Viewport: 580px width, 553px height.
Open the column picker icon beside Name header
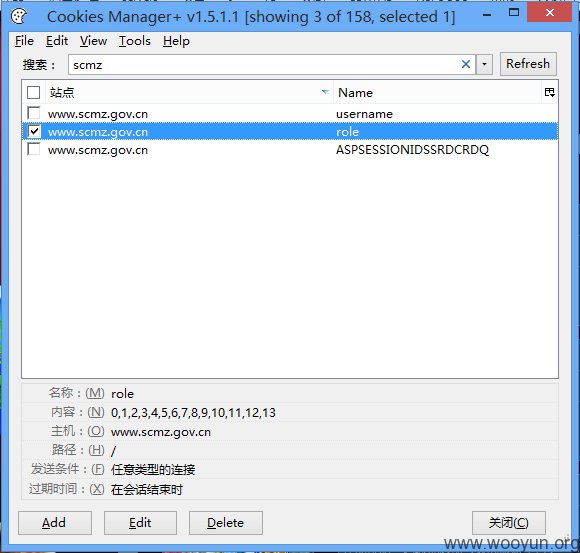(549, 92)
